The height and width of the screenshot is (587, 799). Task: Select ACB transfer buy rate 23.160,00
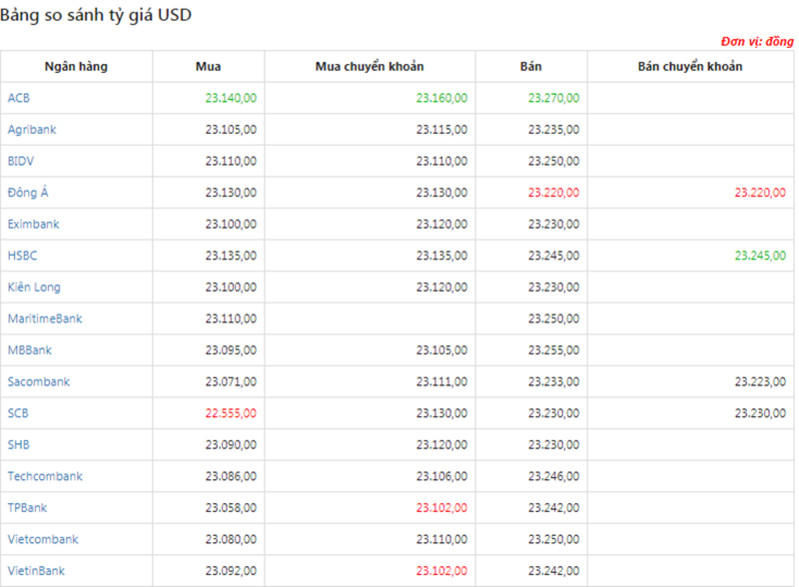(x=442, y=98)
